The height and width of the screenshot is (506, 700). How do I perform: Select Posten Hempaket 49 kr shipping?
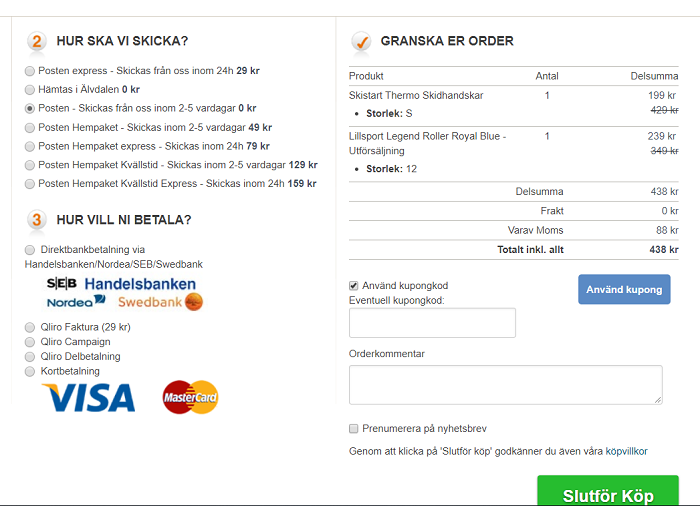(x=30, y=128)
